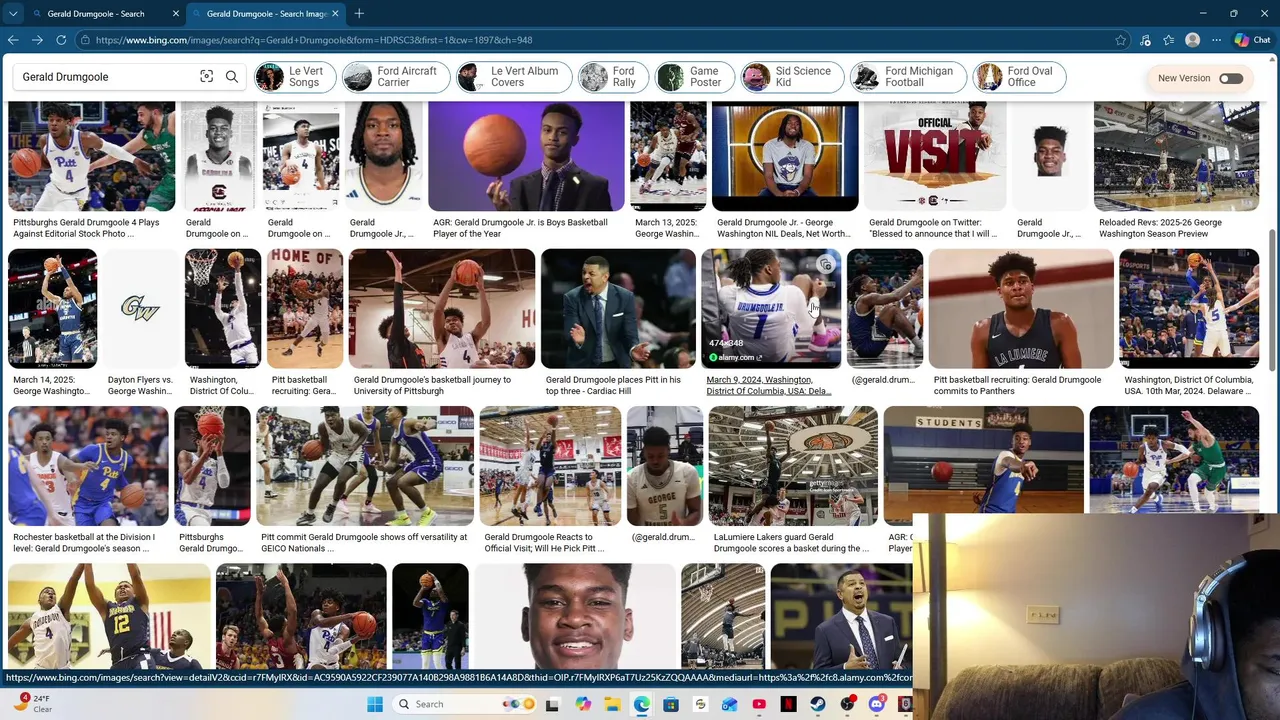Screen dimensions: 1280x720
Task: Click the browser forward arrow
Action: [x=37, y=40]
